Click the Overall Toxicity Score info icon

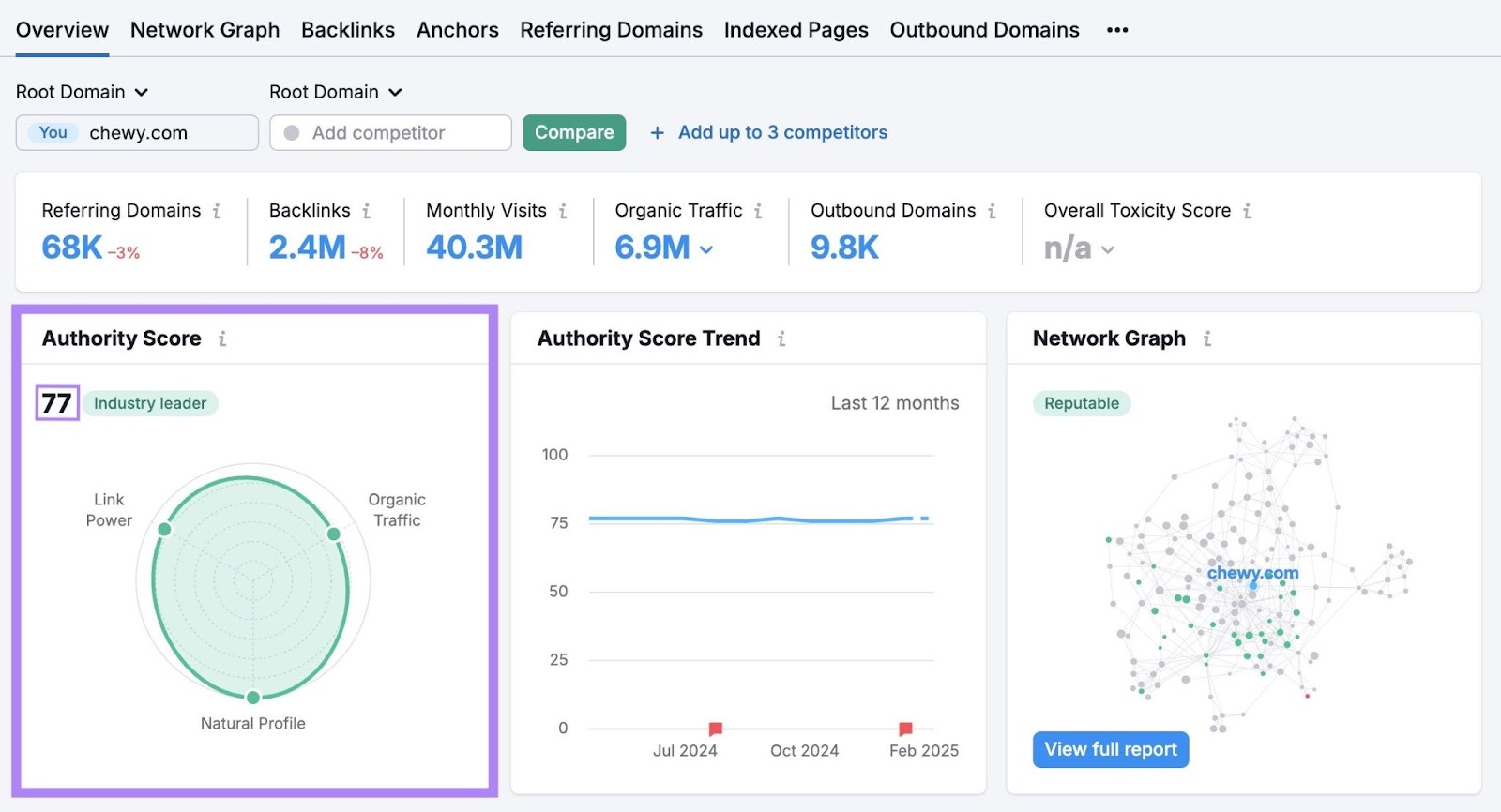pos(1247,211)
